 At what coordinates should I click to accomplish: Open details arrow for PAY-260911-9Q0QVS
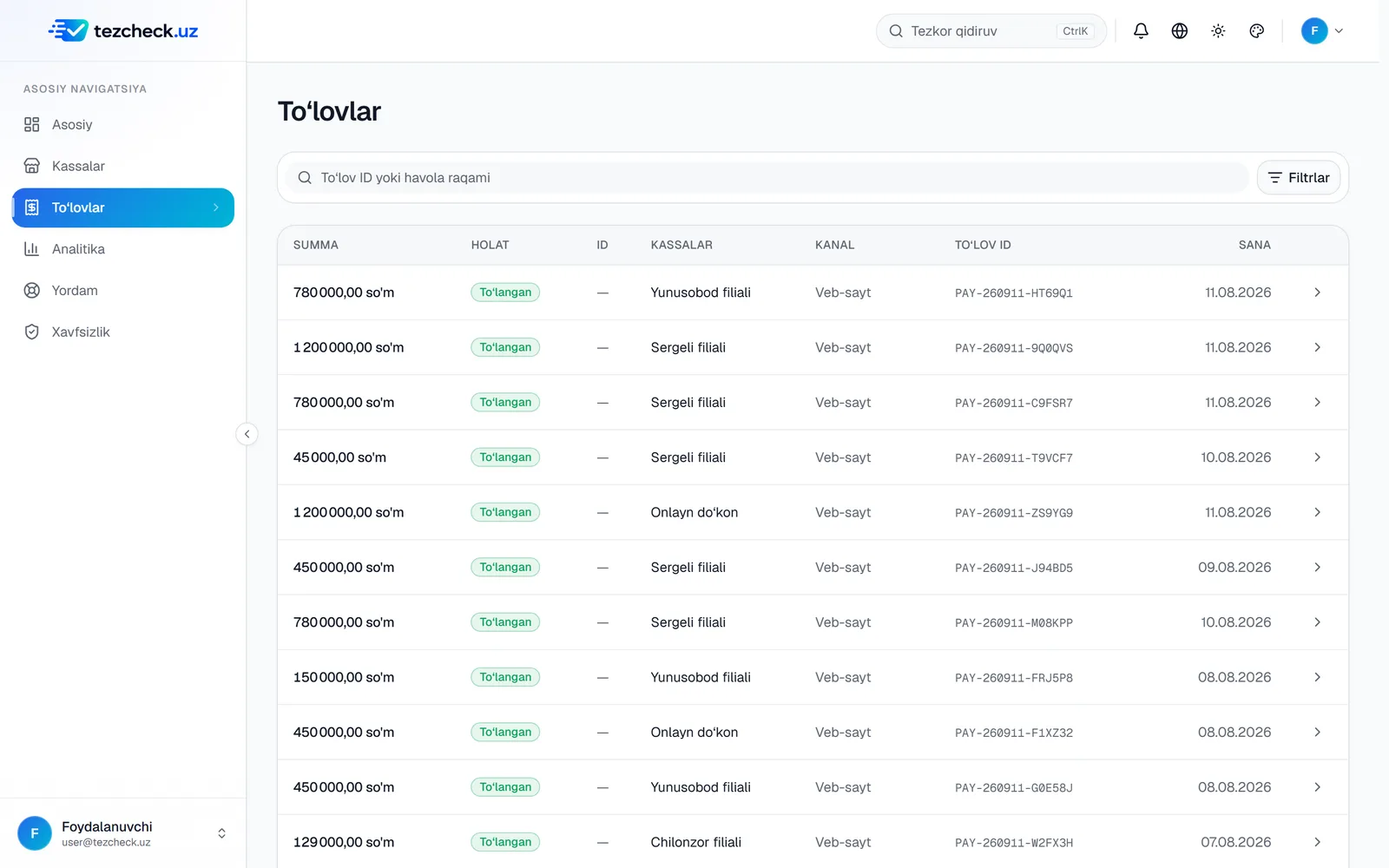(x=1317, y=347)
